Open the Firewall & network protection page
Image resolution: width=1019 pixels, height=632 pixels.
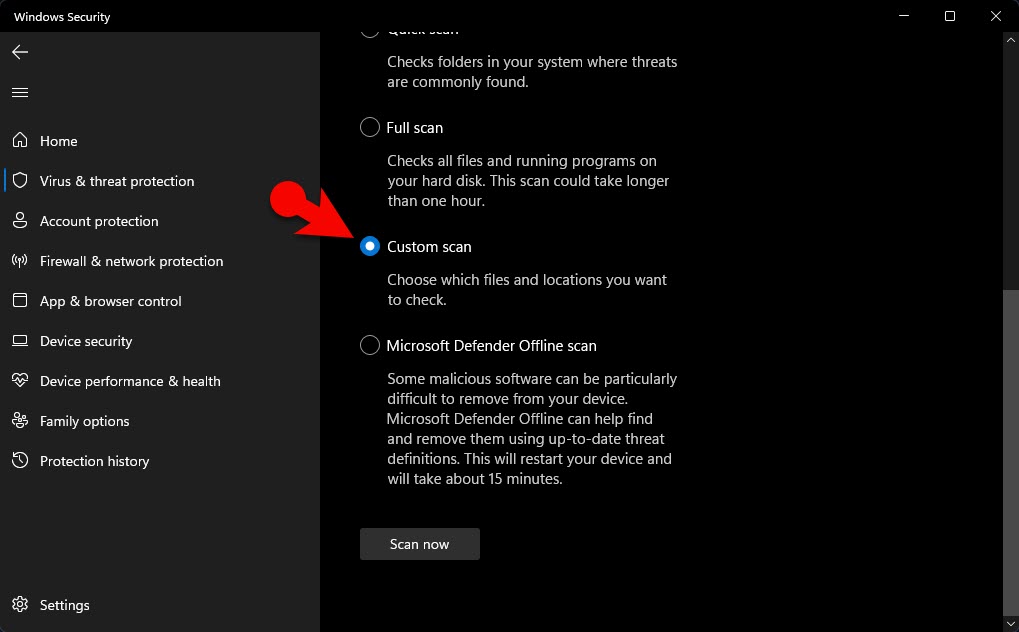(131, 261)
